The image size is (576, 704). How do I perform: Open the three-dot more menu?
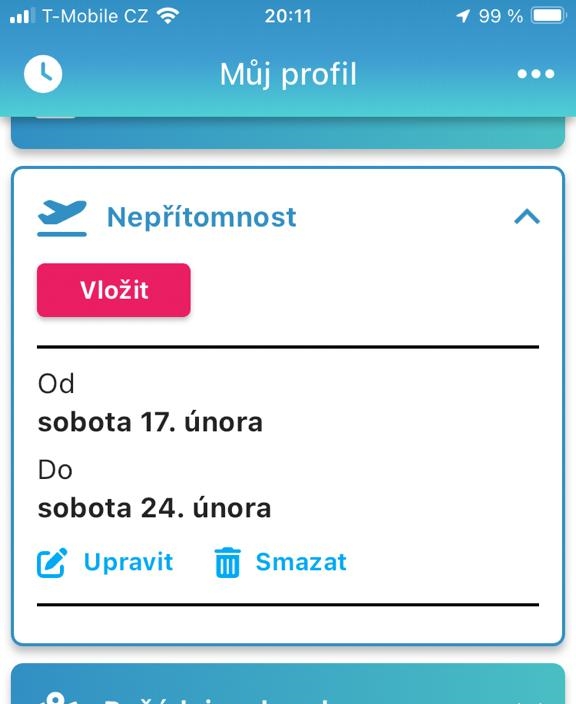(x=536, y=74)
